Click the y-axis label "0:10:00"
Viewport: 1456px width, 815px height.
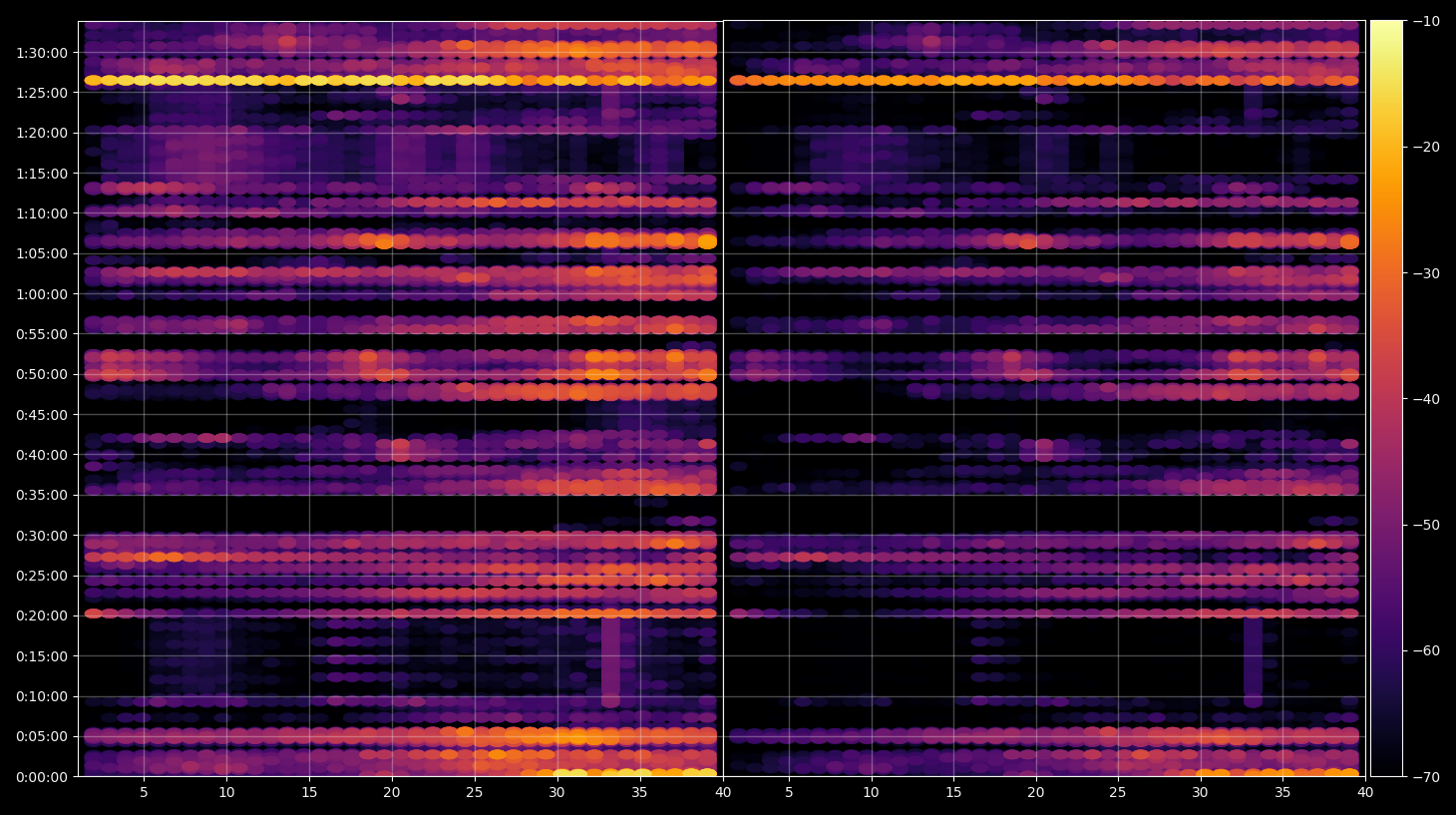click(x=42, y=696)
